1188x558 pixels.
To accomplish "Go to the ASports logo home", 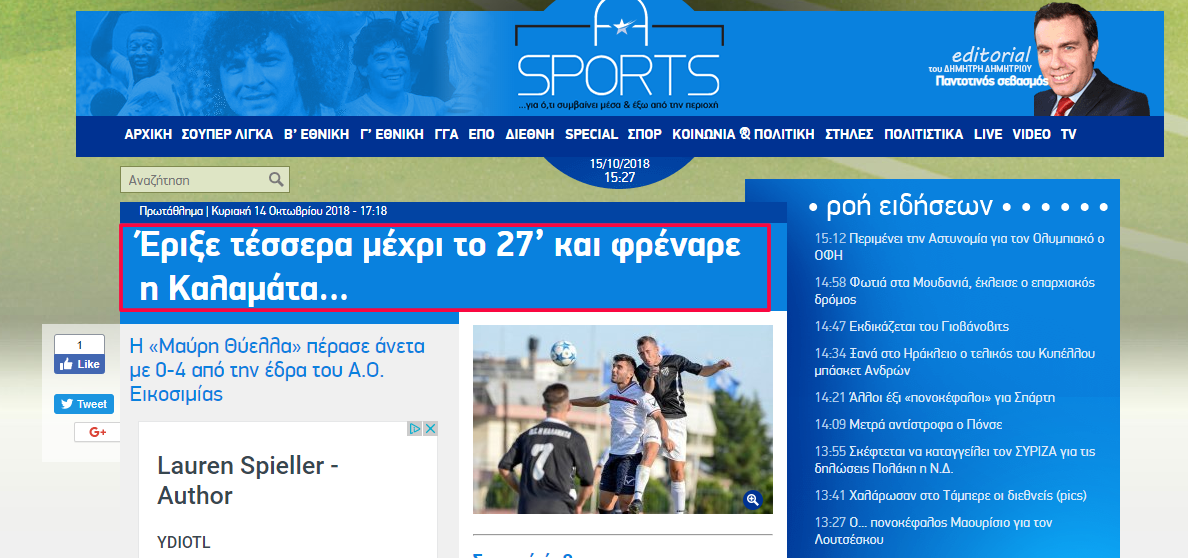I will [x=618, y=55].
